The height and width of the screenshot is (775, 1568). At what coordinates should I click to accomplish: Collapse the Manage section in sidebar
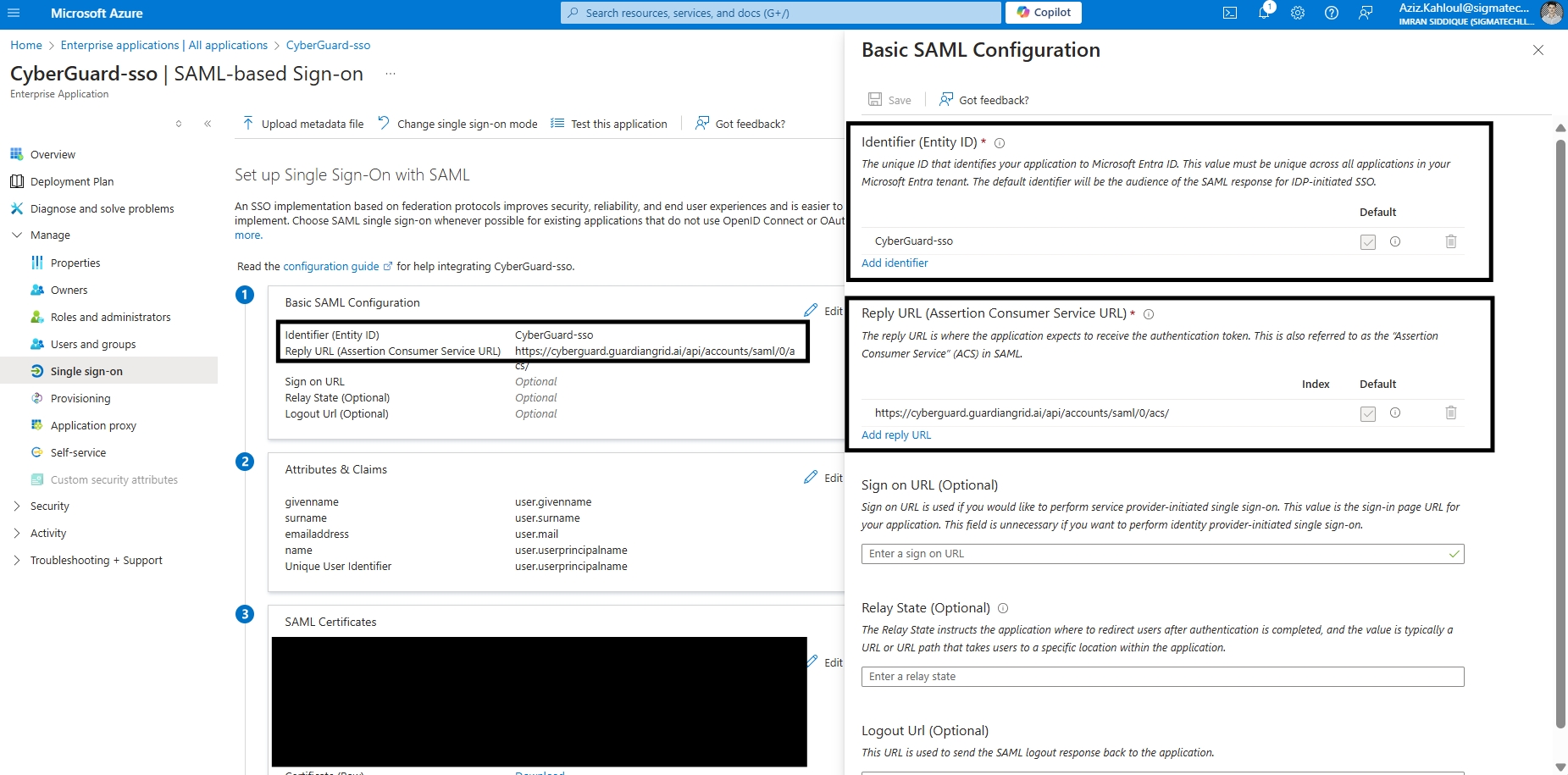pyautogui.click(x=17, y=235)
